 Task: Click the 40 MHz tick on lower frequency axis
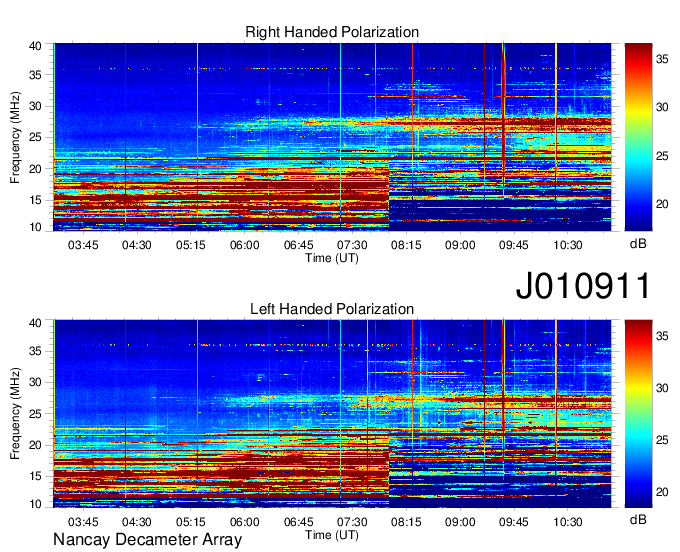click(x=35, y=323)
